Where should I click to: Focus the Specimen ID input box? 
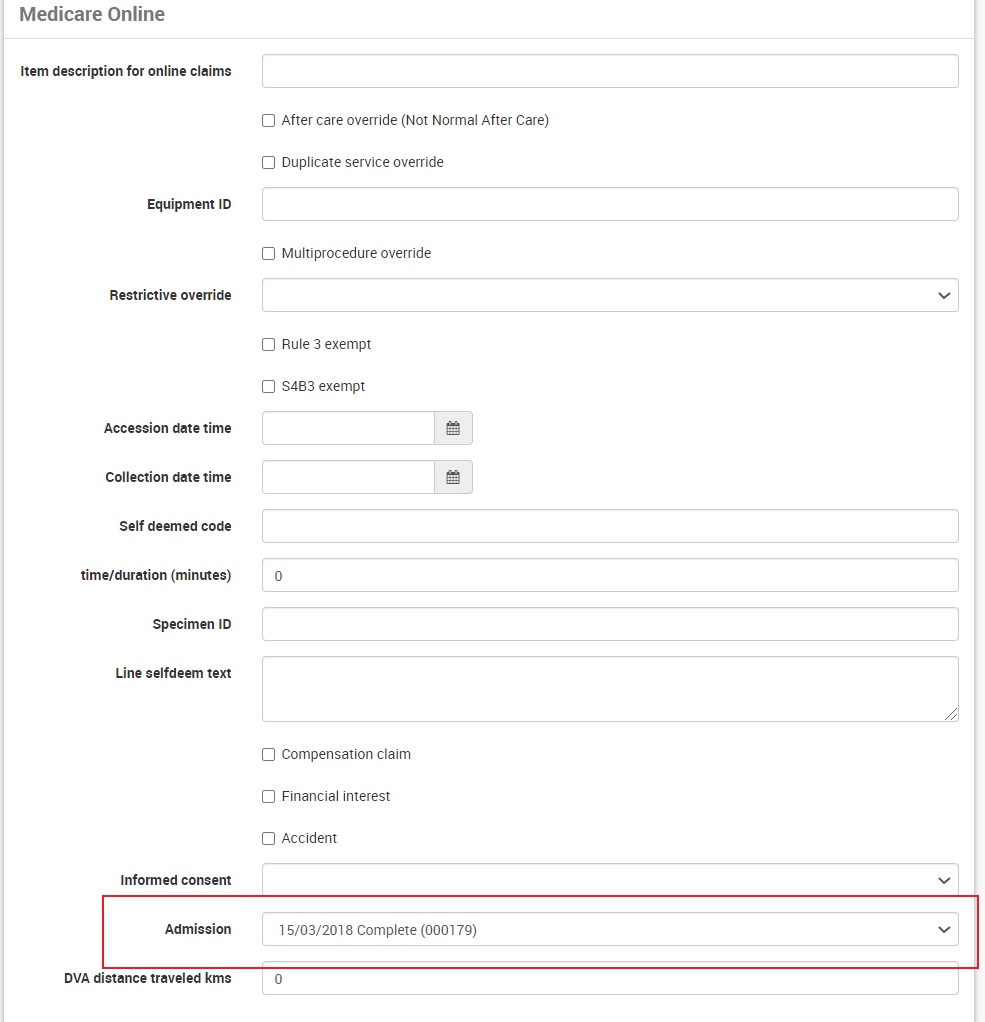click(610, 624)
